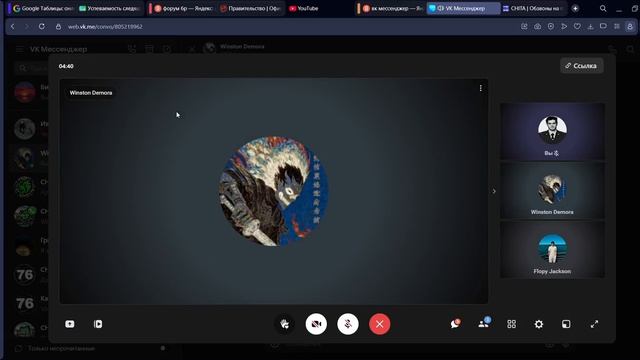Open the browser profile account icon
Viewport: 640px width, 360px height.
coord(630,27)
